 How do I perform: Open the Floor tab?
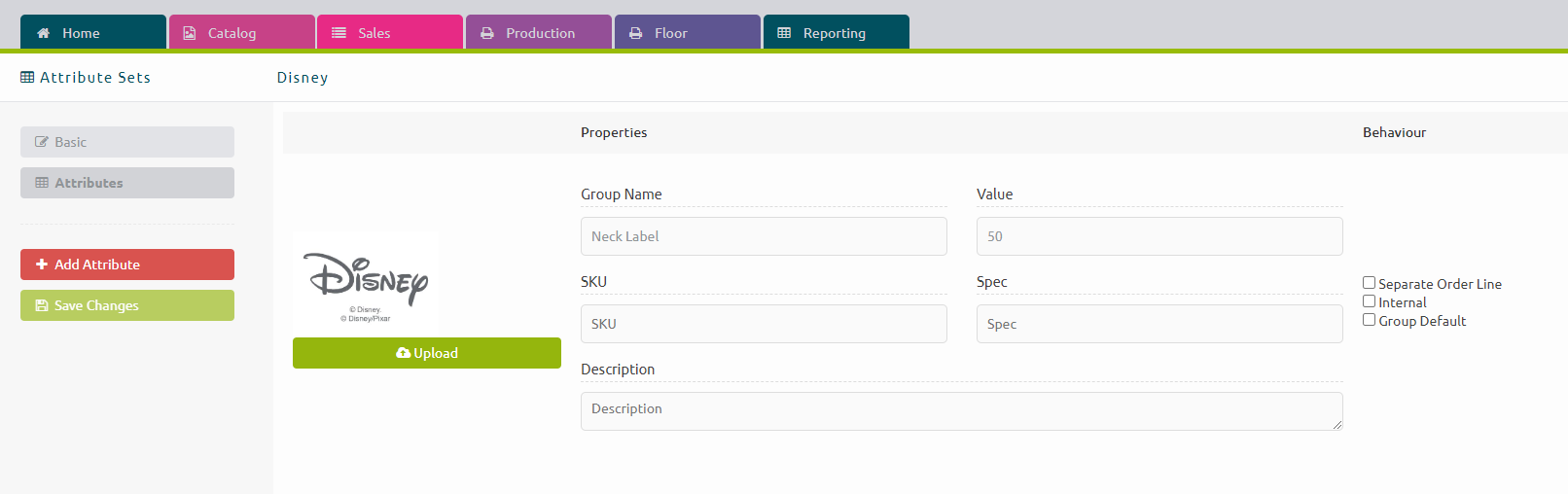pyautogui.click(x=688, y=32)
